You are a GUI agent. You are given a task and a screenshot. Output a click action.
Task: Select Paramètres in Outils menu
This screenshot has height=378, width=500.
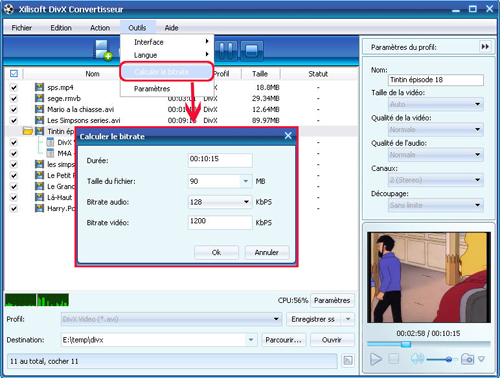point(167,89)
